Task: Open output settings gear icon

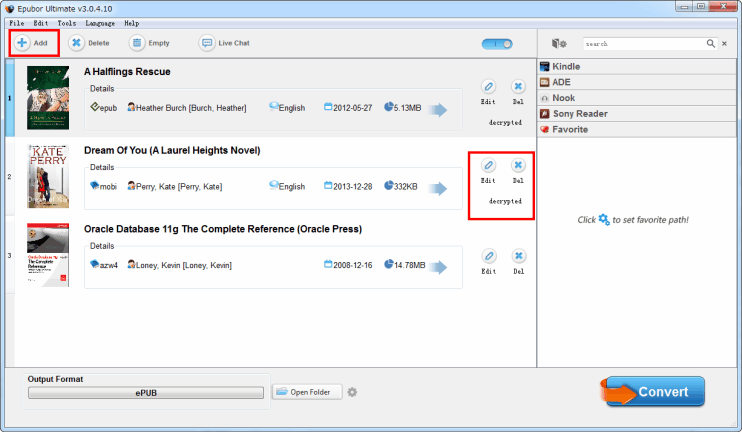Action: (352, 392)
